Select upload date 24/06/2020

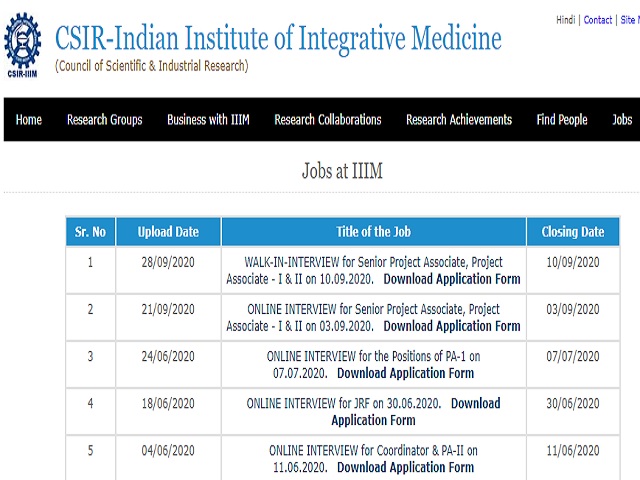pyautogui.click(x=168, y=356)
